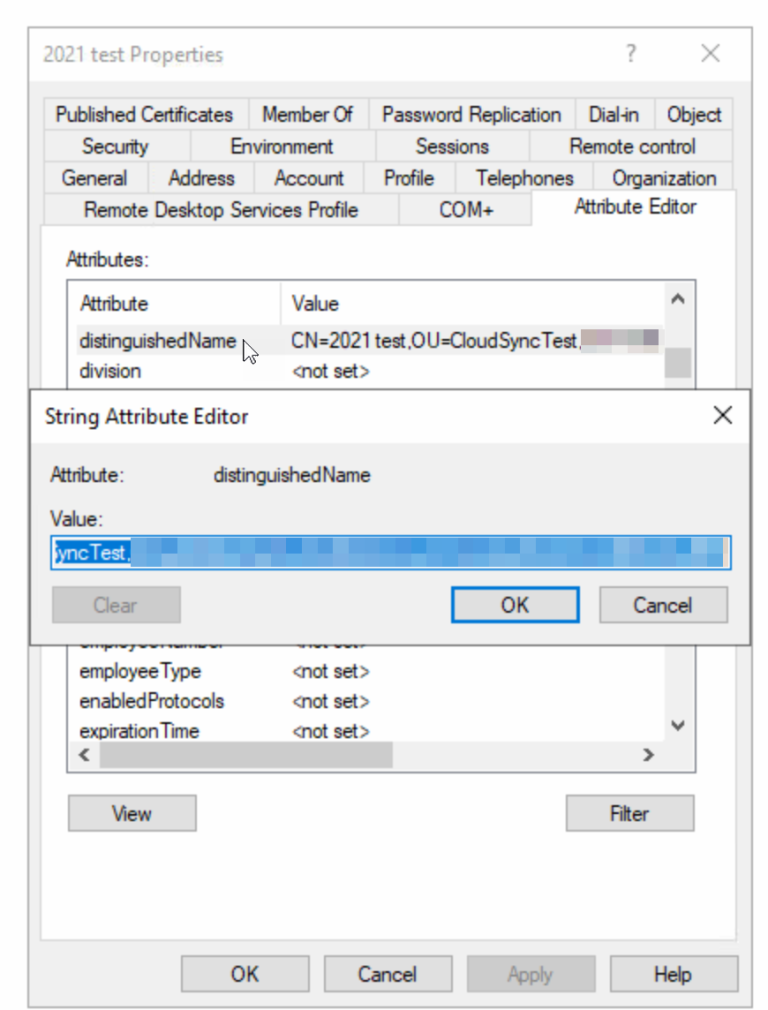
Task: Click the Filter button
Action: pos(629,814)
